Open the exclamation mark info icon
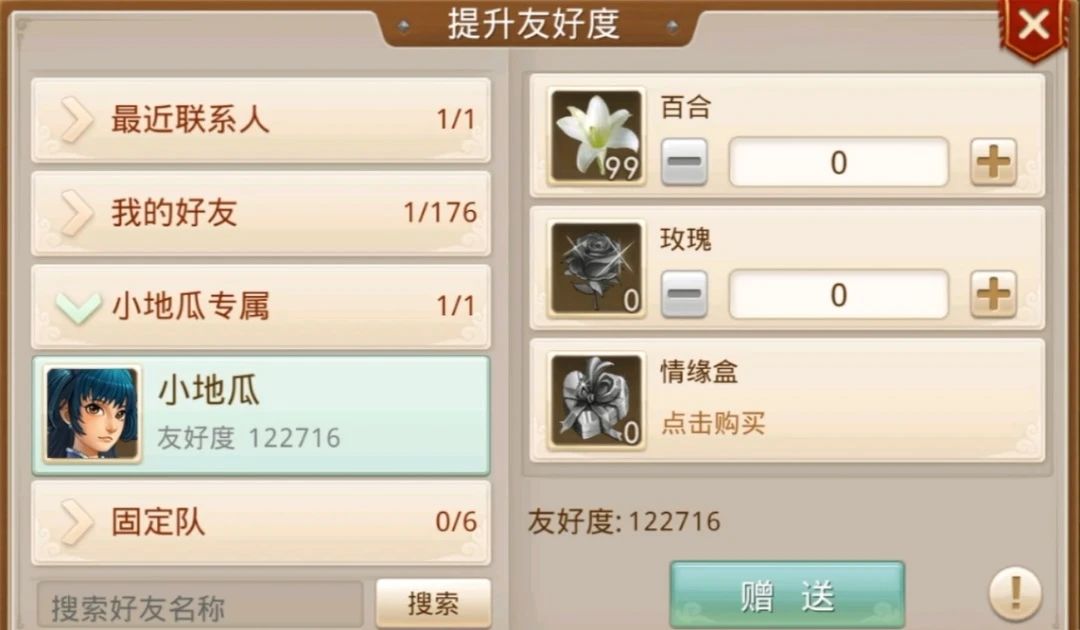The height and width of the screenshot is (630, 1080). tap(1015, 593)
